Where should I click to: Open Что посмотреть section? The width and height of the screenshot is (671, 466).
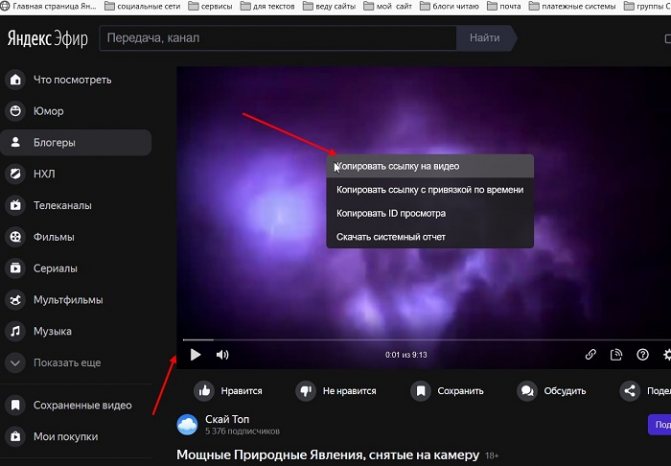click(x=72, y=80)
